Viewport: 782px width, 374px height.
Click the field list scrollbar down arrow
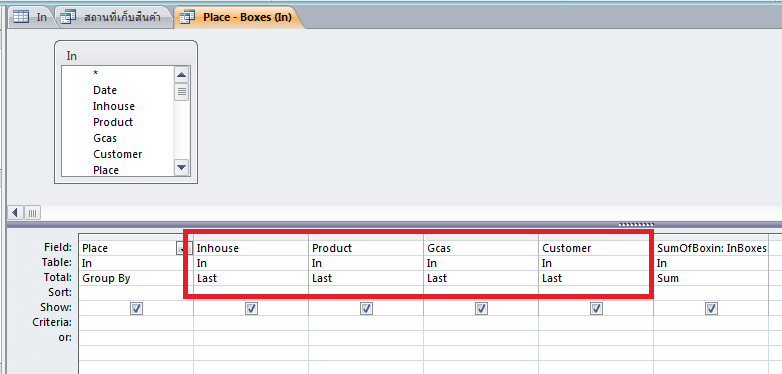click(182, 168)
